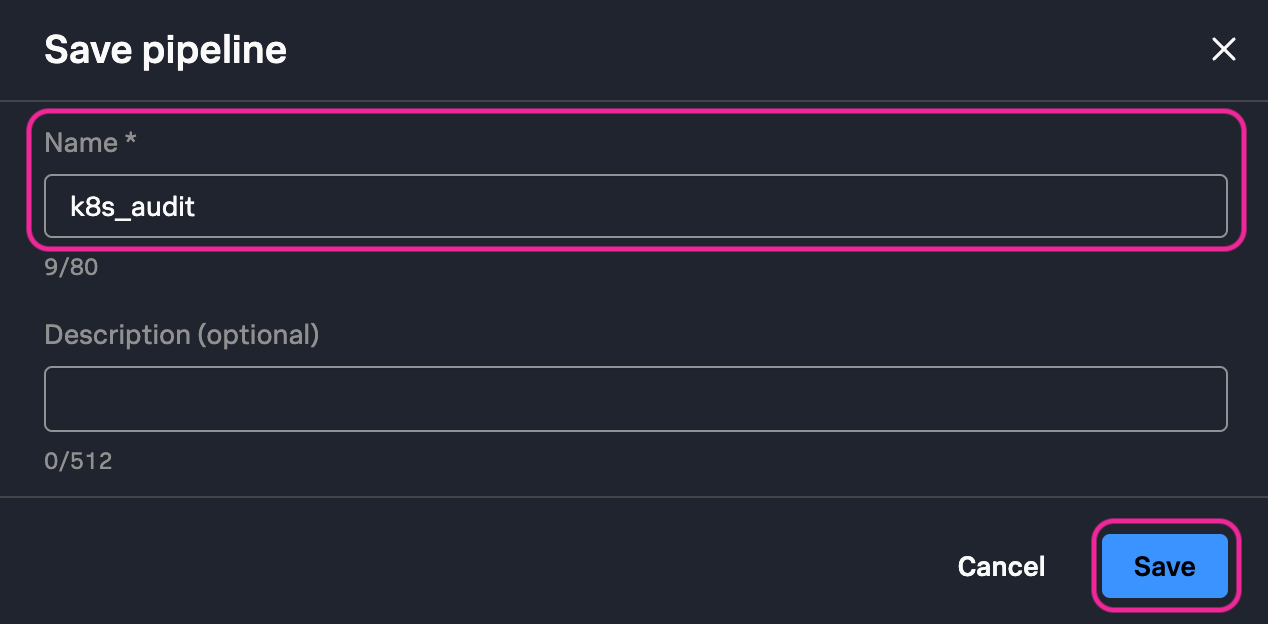Viewport: 1268px width, 624px height.
Task: Click the 0/512 character counter
Action: (x=78, y=461)
